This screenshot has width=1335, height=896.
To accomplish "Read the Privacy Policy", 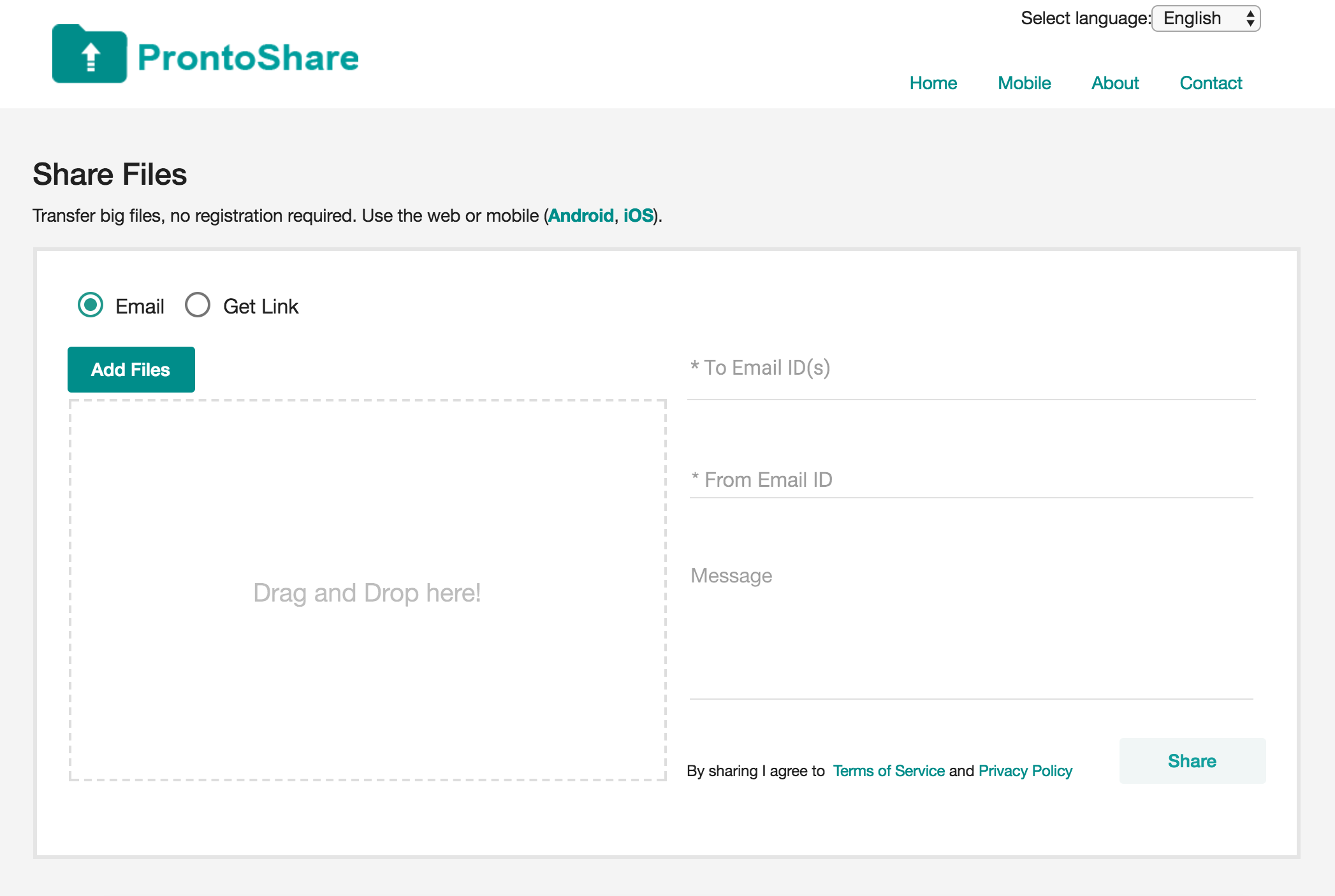I will 1025,770.
